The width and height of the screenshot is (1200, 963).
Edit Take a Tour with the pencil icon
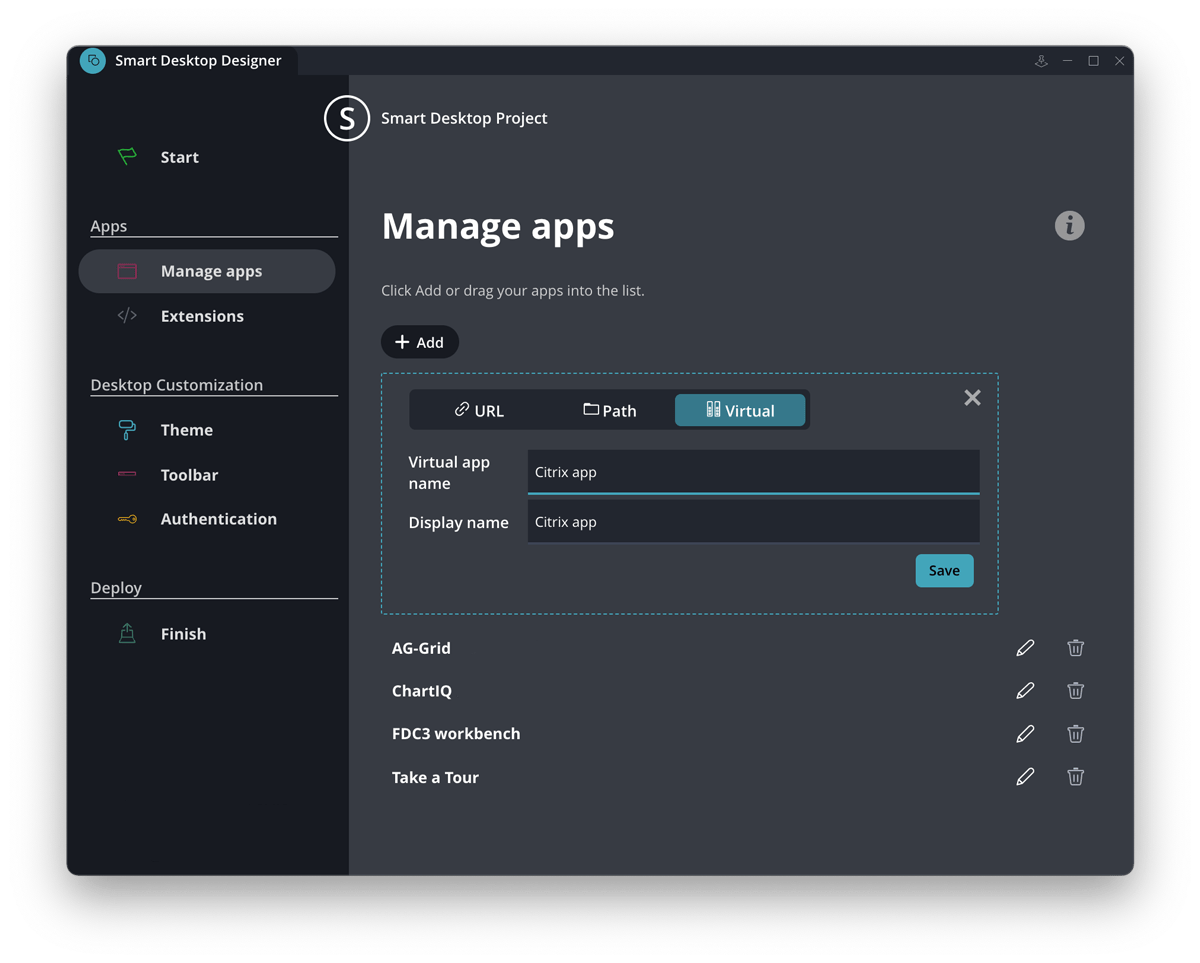[x=1024, y=776]
